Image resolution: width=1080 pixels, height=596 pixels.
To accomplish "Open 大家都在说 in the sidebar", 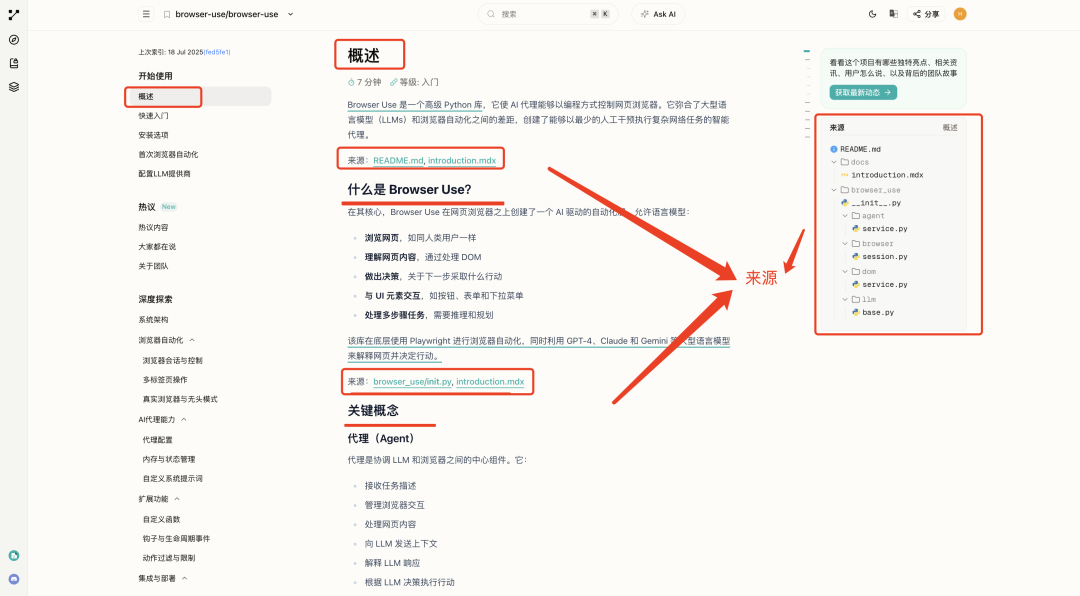I will click(x=157, y=247).
